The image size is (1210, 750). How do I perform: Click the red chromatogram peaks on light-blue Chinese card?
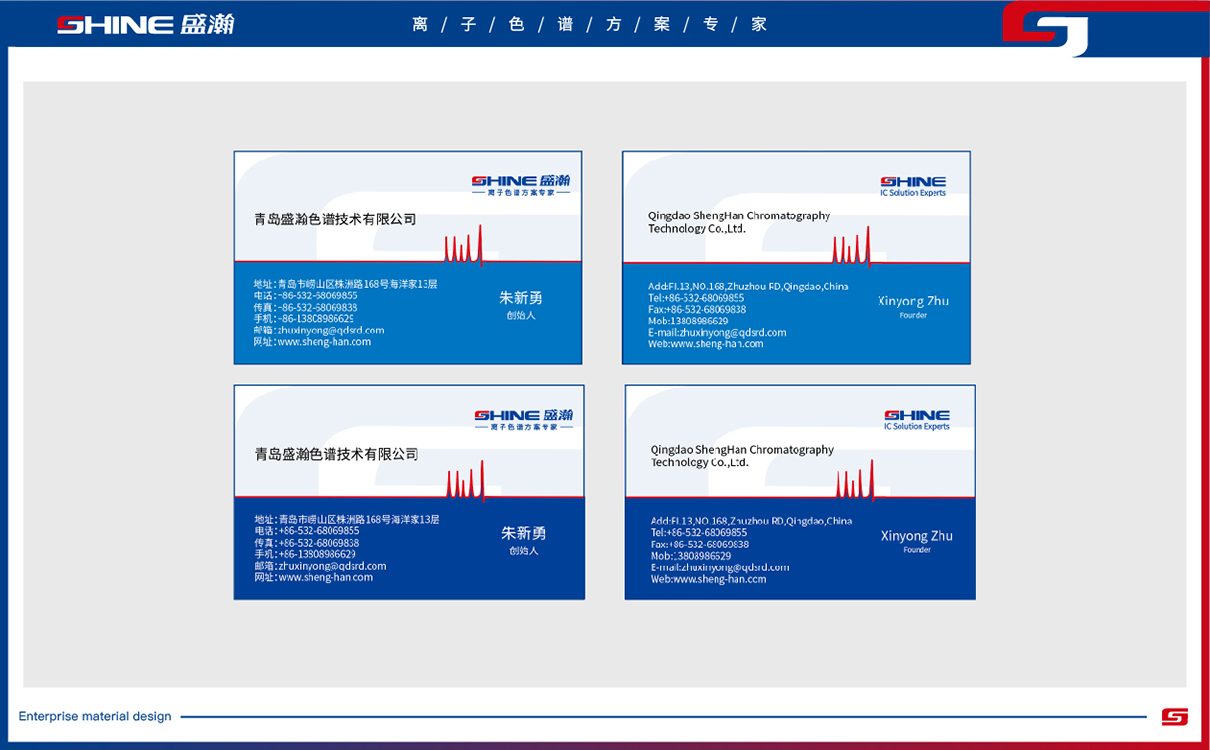(465, 245)
